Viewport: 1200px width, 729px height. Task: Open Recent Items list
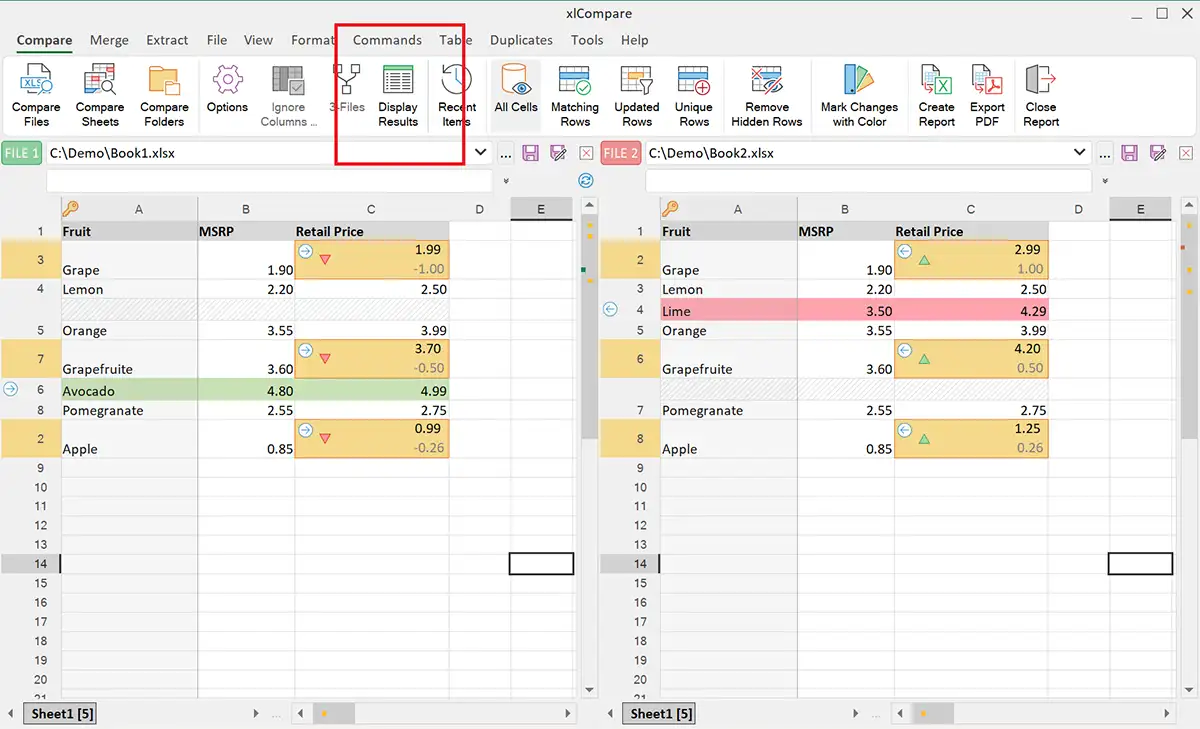click(455, 95)
